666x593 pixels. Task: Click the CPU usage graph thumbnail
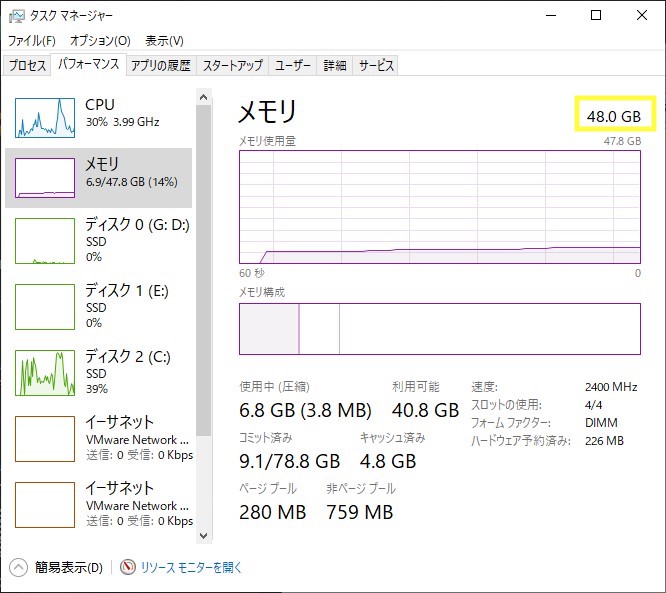(45, 118)
